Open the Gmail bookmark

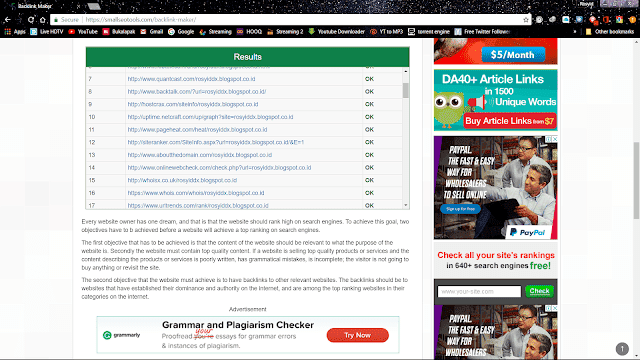point(151,31)
